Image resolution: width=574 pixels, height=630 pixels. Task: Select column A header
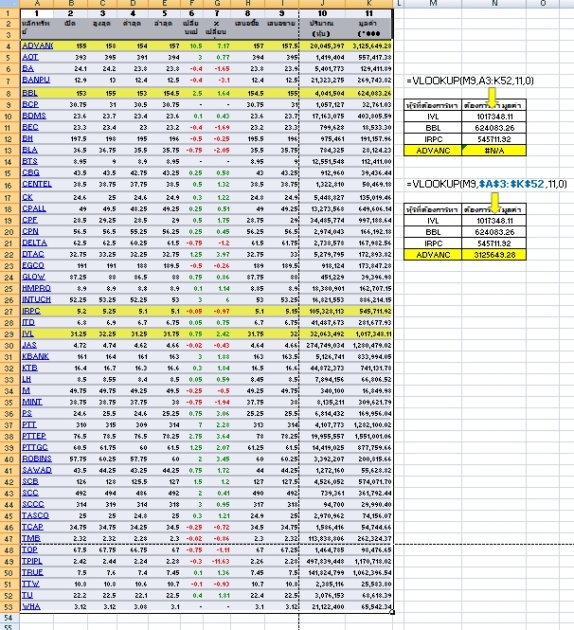37,3
